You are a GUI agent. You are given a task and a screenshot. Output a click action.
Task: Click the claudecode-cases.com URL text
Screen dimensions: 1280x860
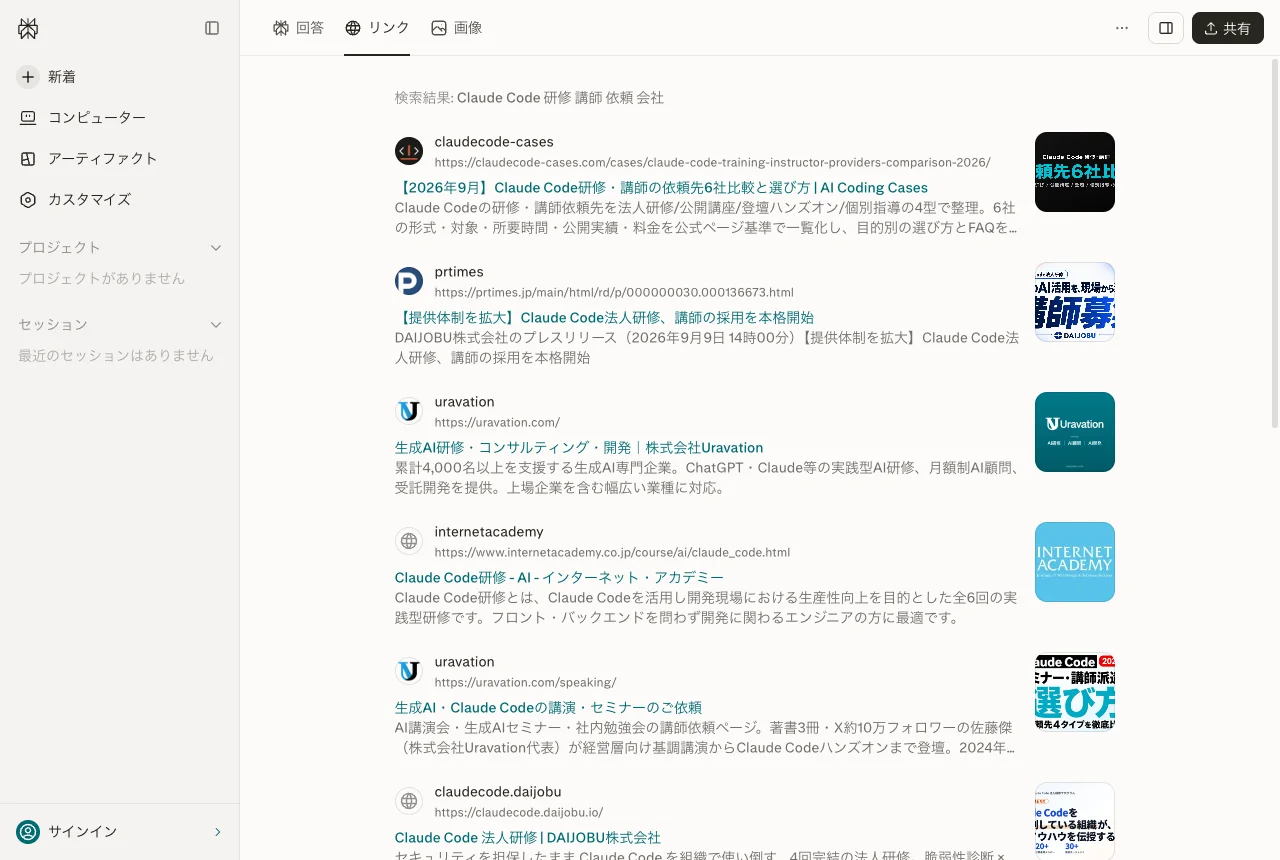(713, 162)
